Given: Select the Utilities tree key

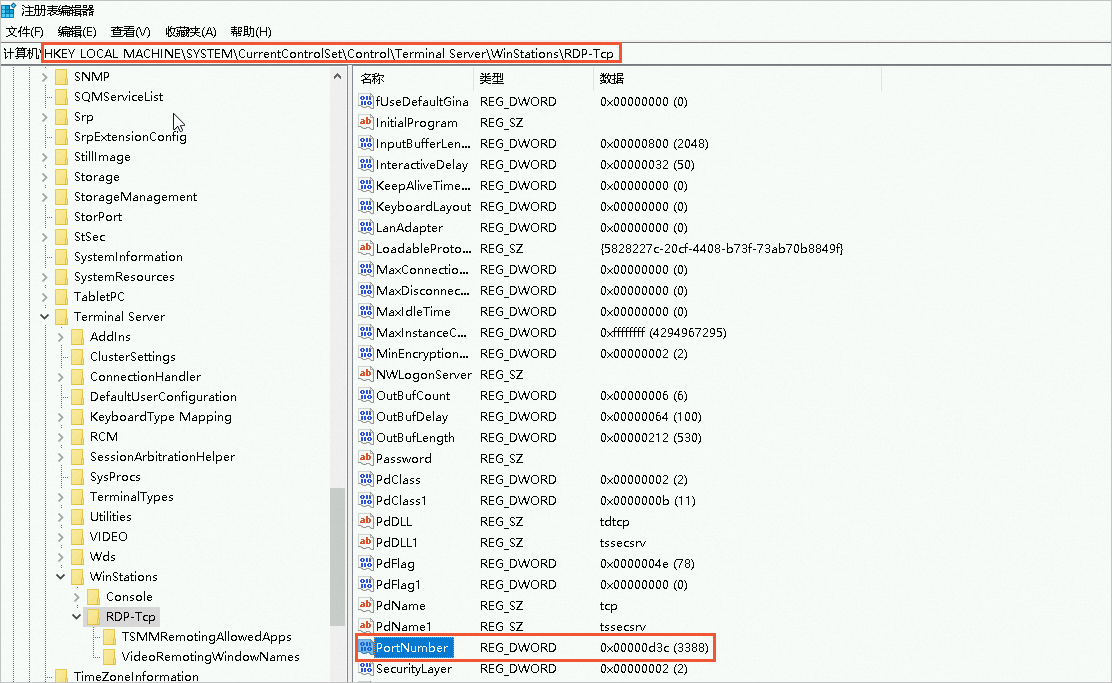Looking at the screenshot, I should (x=111, y=516).
